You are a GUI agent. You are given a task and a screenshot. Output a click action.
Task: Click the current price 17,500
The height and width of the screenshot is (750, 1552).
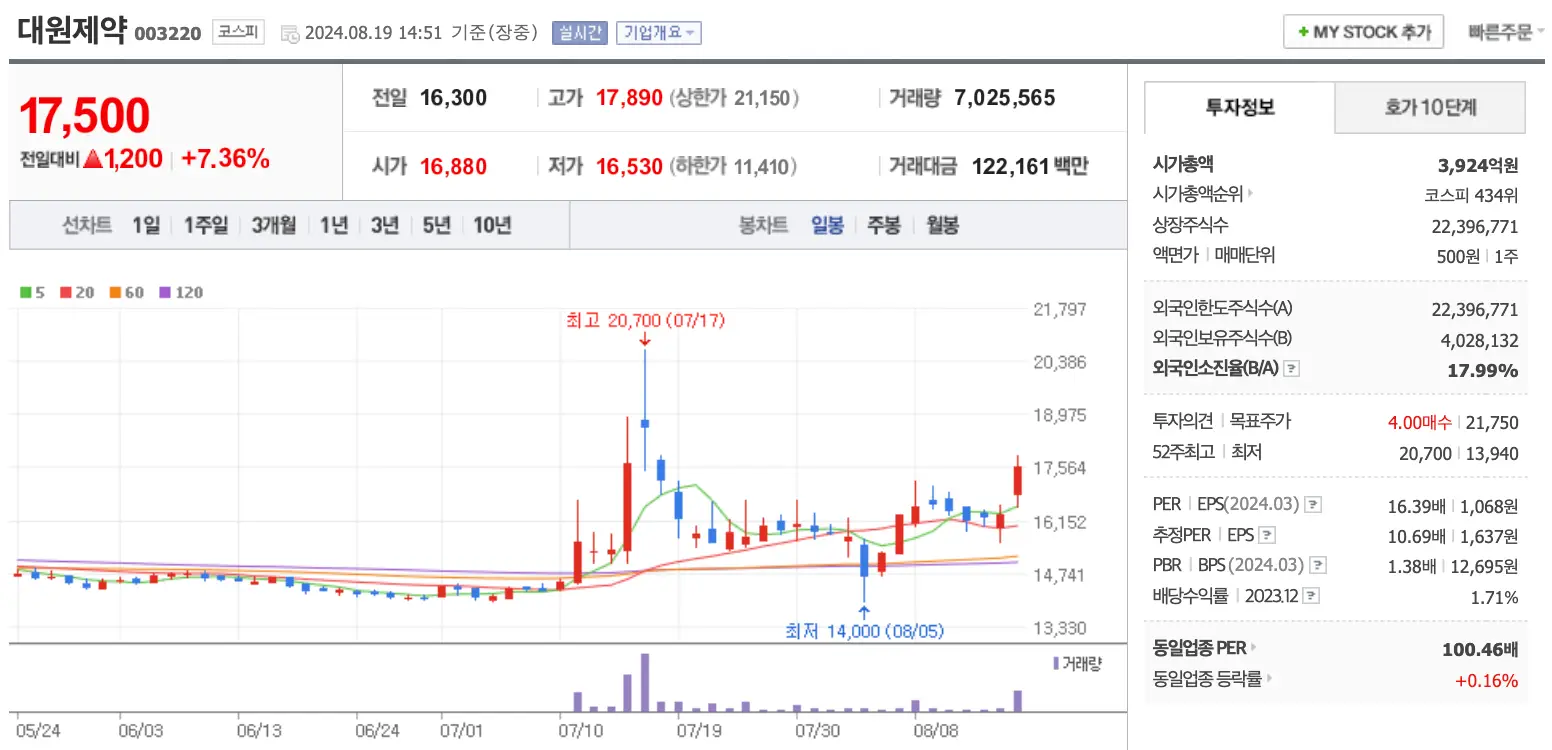[85, 116]
